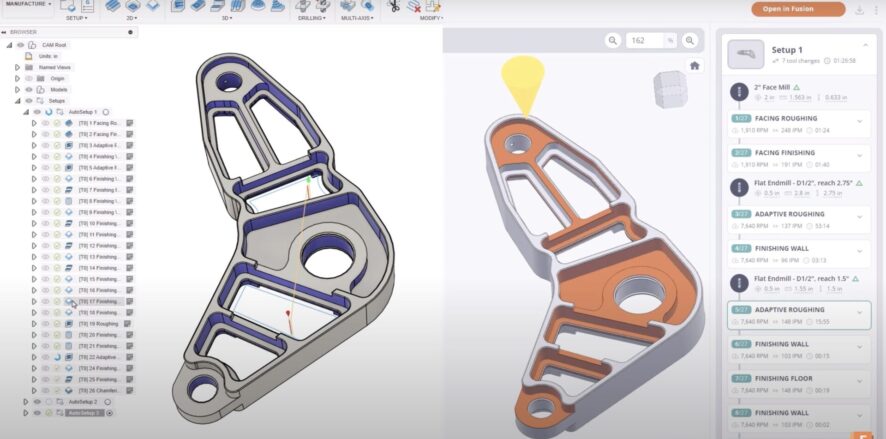Image resolution: width=886 pixels, height=439 pixels.
Task: Click the BROWSER panel options dot
Action: 131,32
